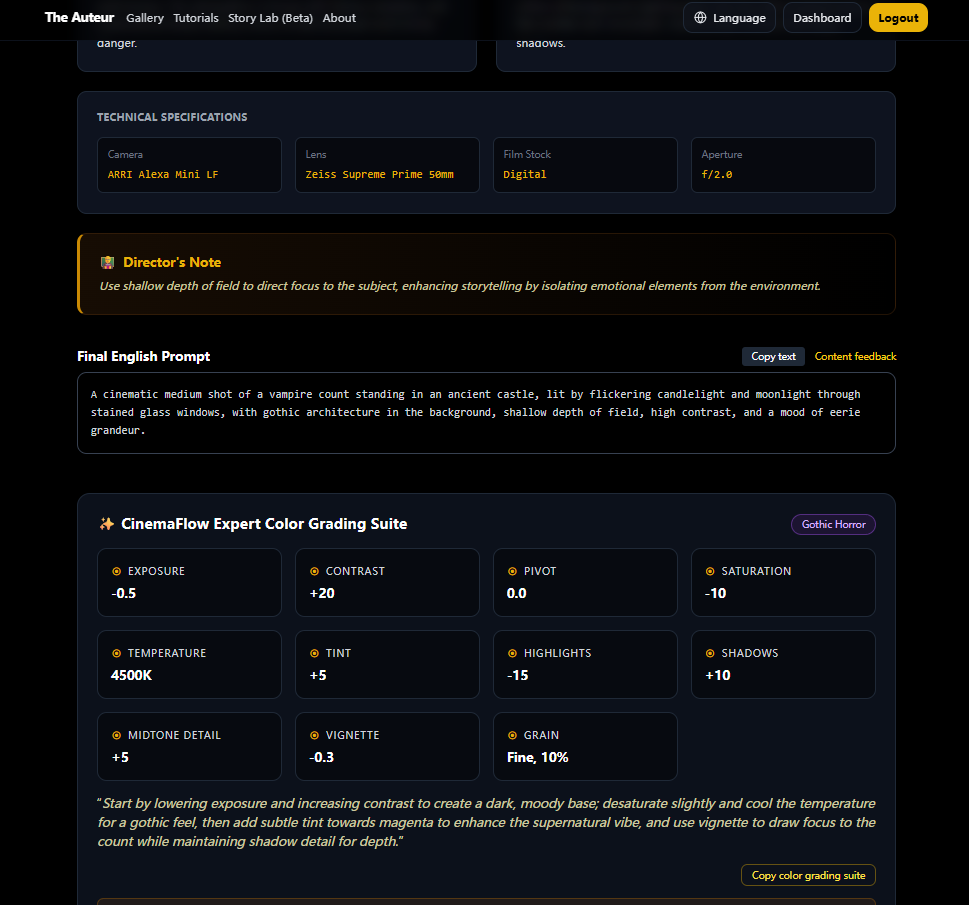
Task: Click the Grain target icon
Action: click(x=512, y=735)
